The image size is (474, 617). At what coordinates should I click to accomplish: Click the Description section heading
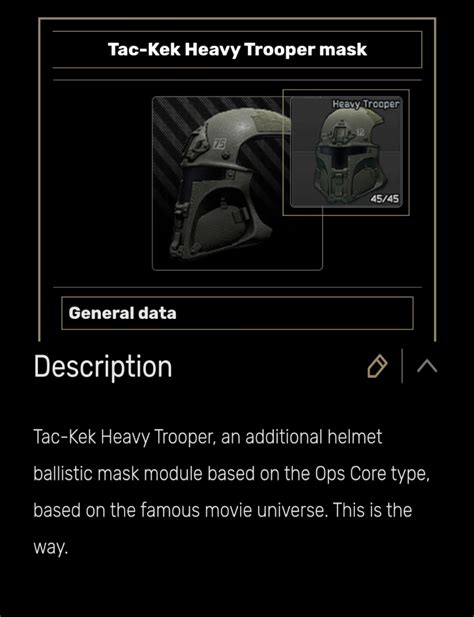point(103,367)
